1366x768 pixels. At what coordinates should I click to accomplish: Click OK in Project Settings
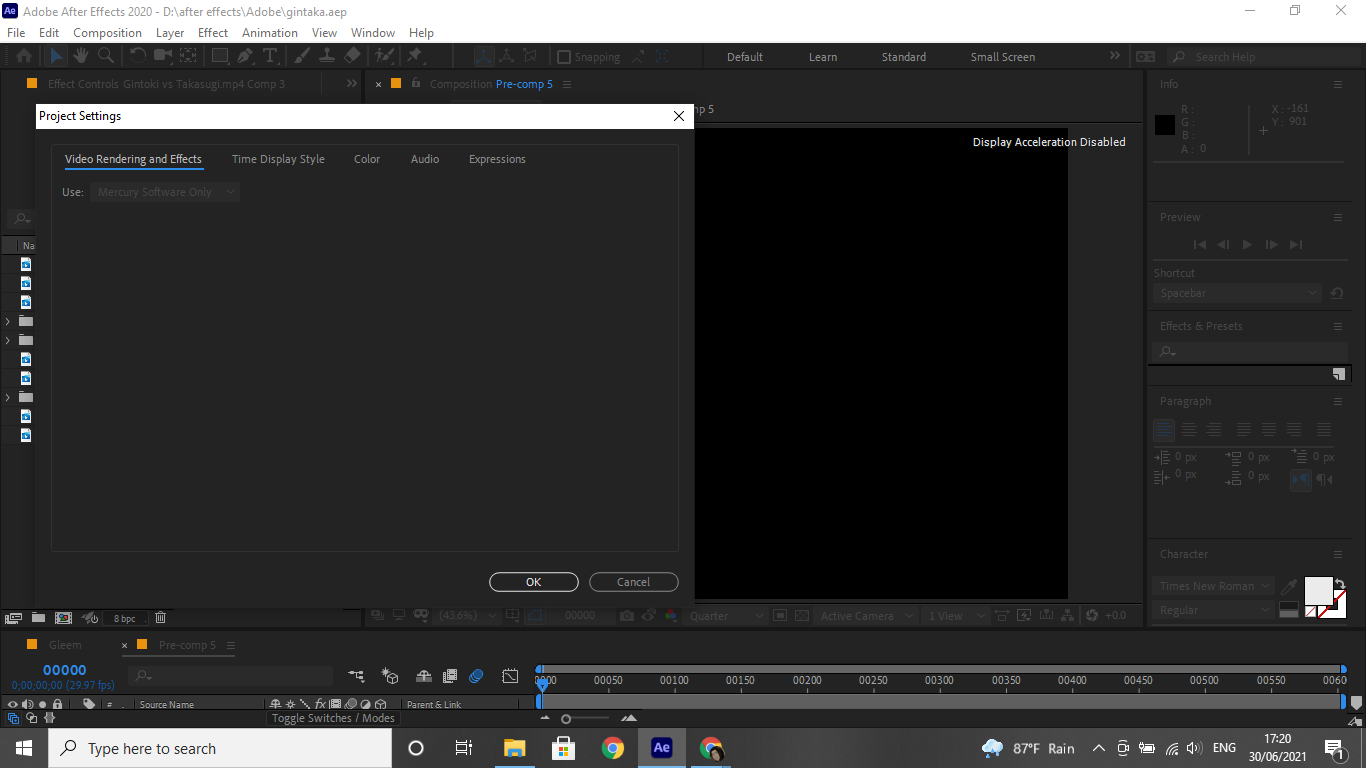[533, 582]
